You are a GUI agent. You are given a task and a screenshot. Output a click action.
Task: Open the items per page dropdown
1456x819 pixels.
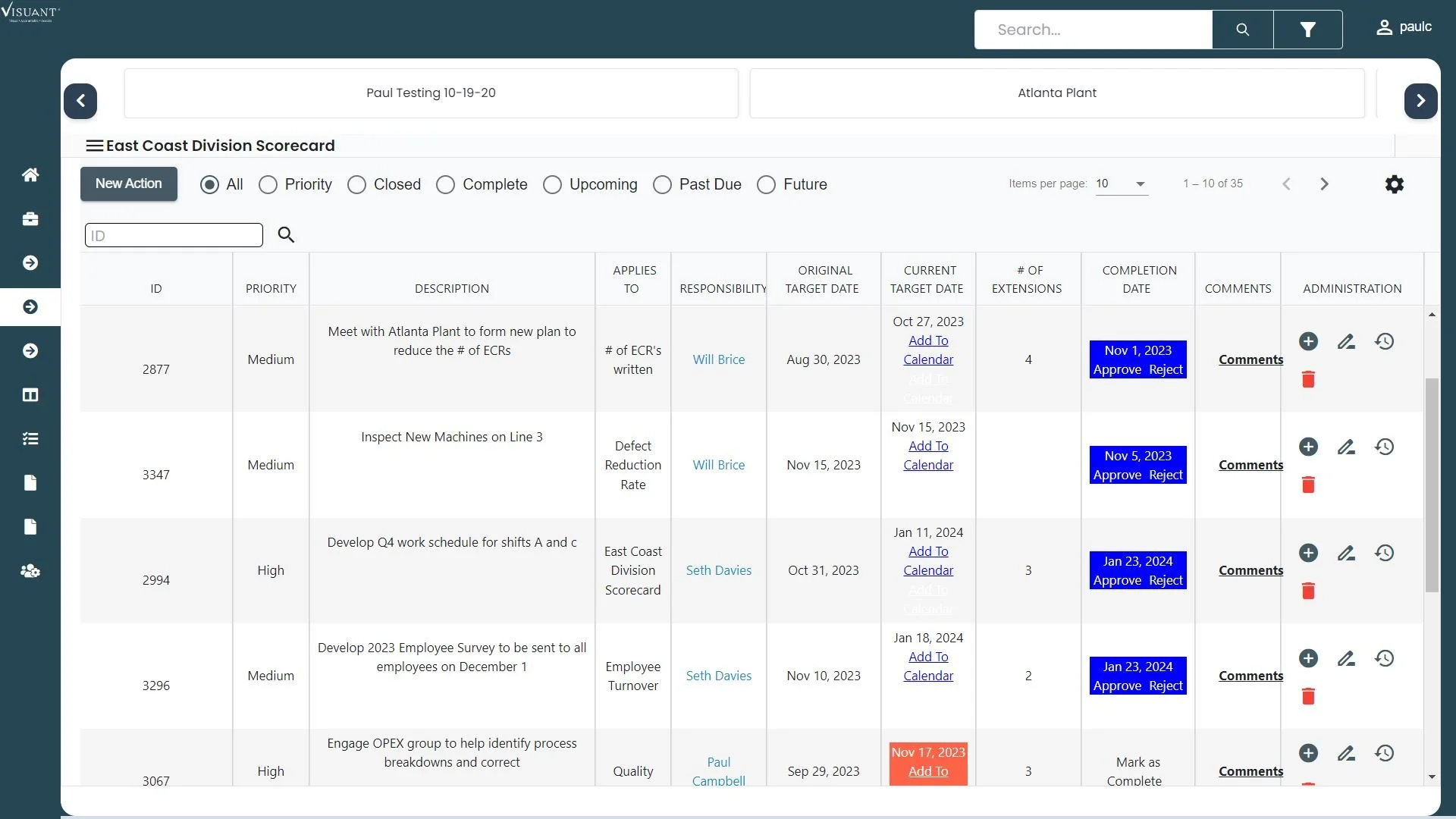coord(1122,184)
